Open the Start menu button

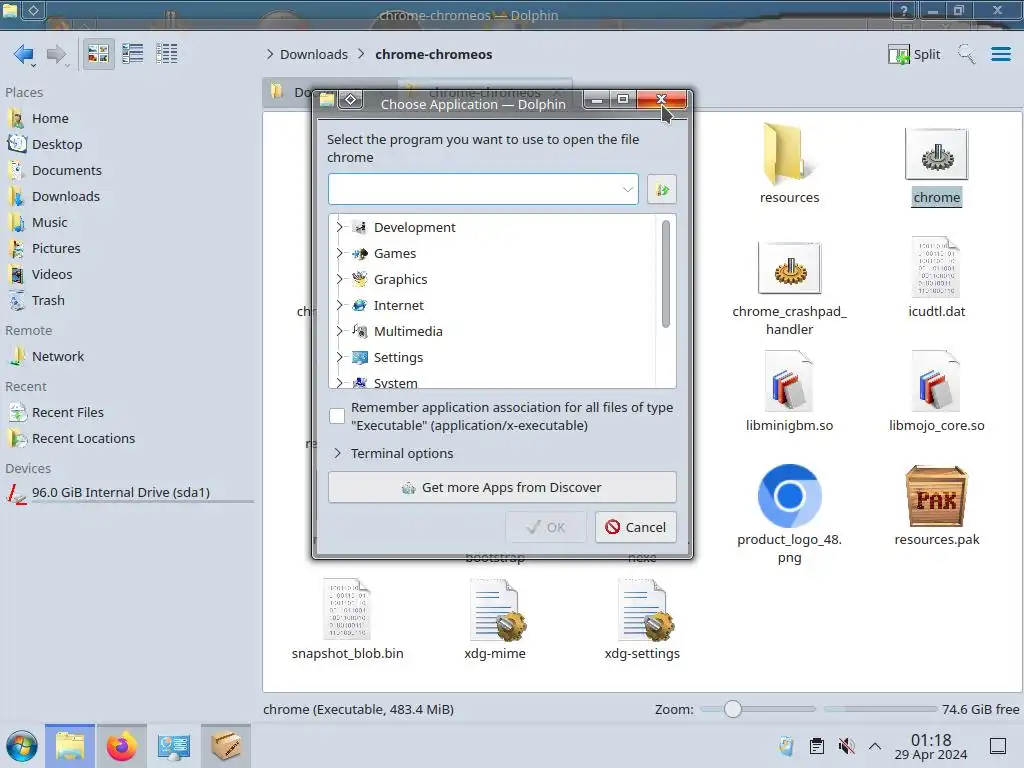click(22, 746)
